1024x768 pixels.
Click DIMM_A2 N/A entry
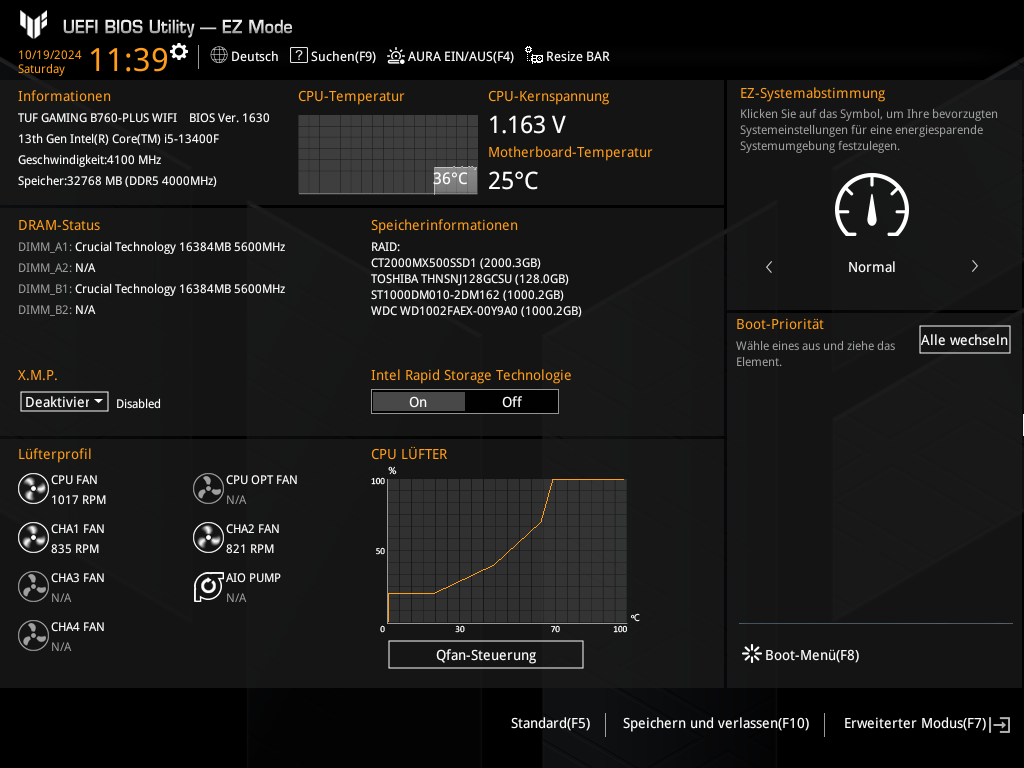[57, 268]
